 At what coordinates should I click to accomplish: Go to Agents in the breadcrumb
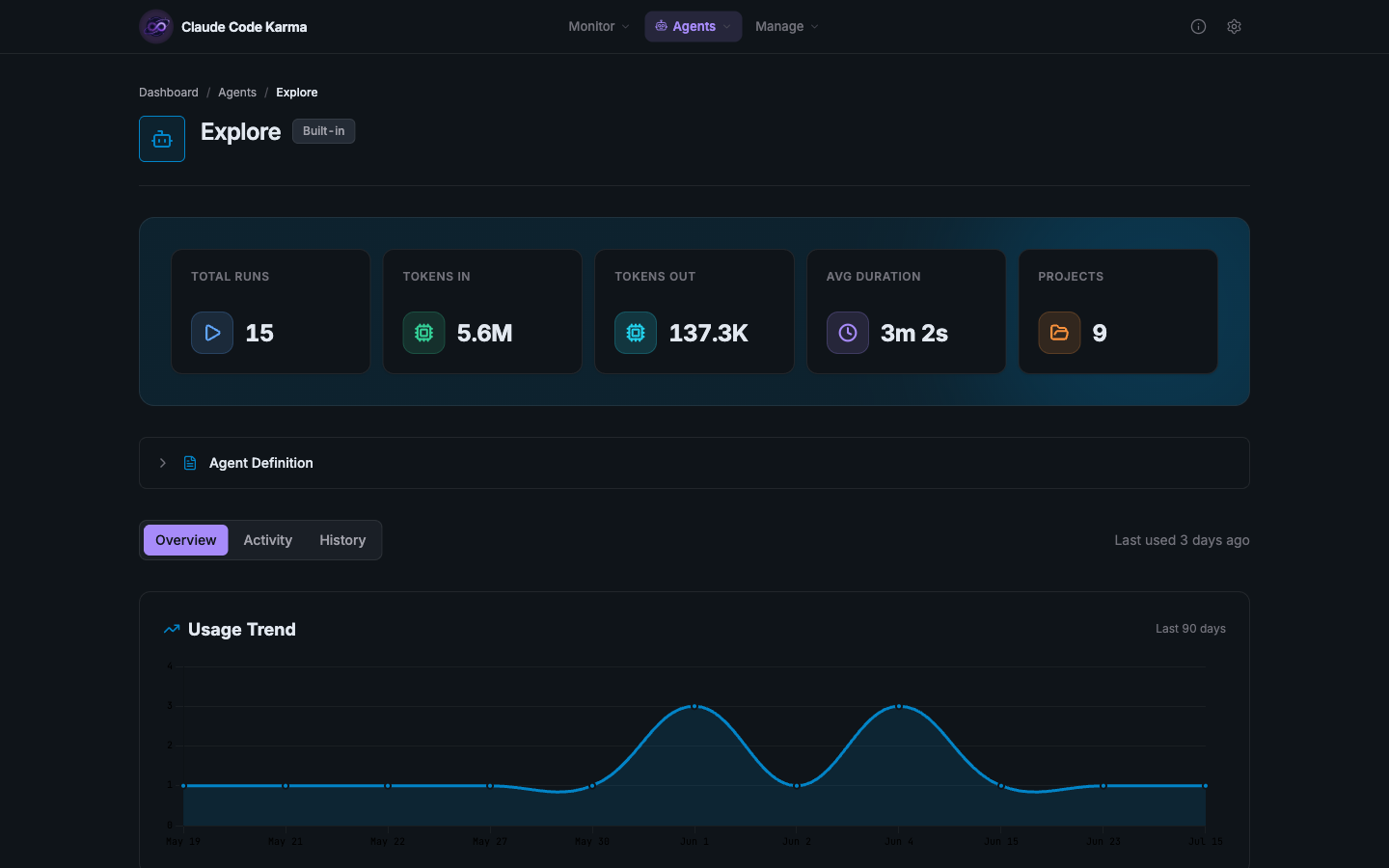pyautogui.click(x=237, y=93)
